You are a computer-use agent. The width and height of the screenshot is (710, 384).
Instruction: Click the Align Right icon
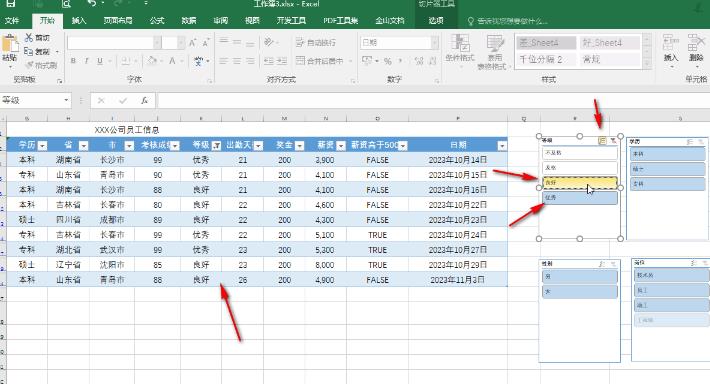250,61
